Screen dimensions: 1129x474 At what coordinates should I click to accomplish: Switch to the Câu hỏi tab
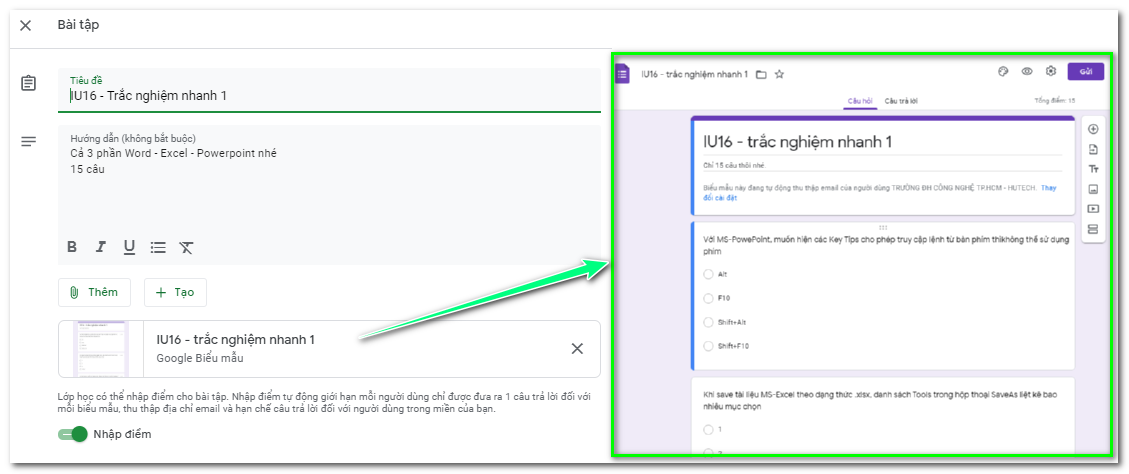pos(860,101)
